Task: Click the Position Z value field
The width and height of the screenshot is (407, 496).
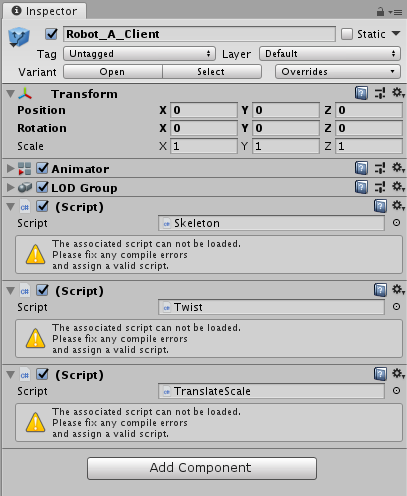Action: click(368, 110)
